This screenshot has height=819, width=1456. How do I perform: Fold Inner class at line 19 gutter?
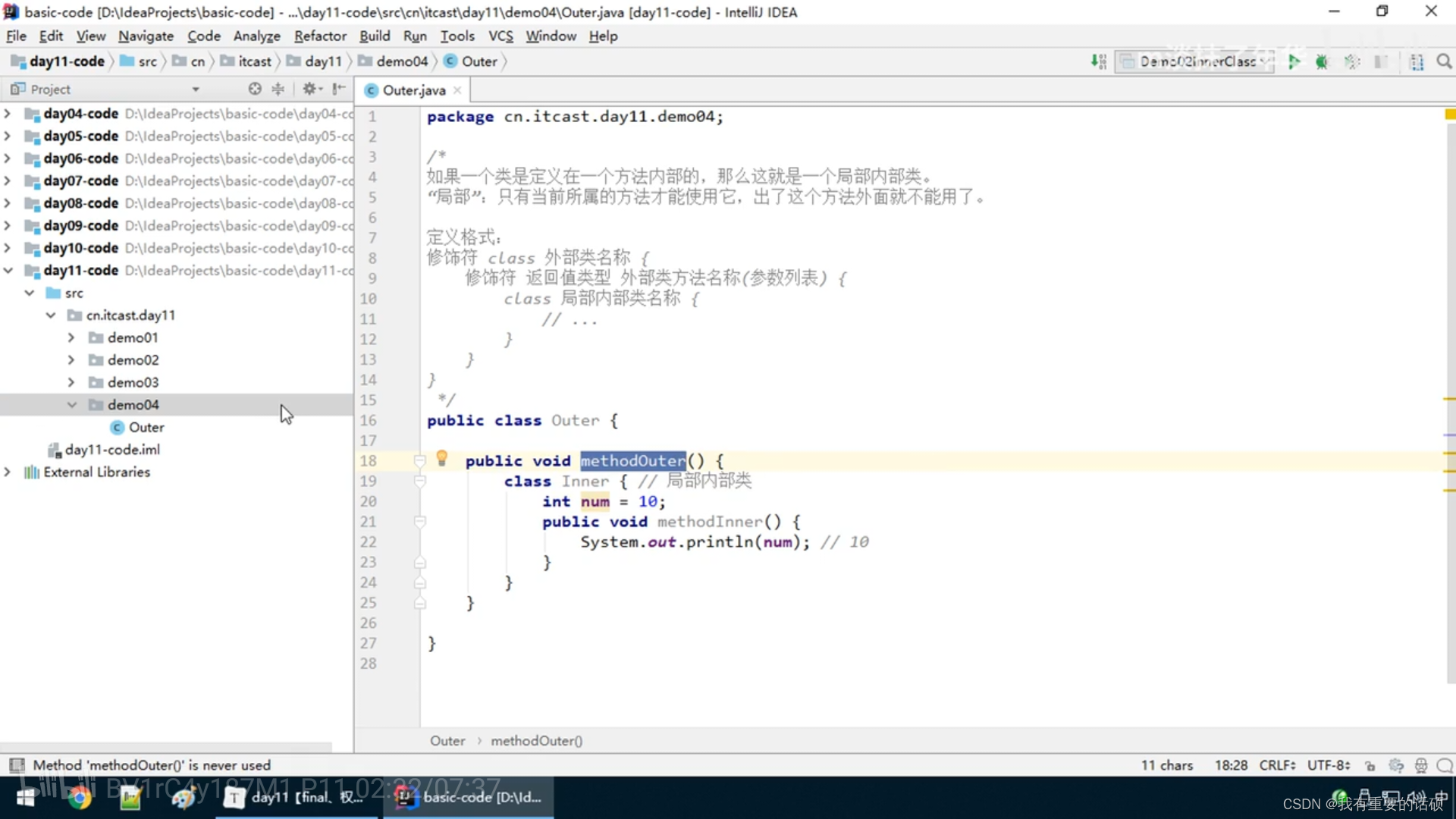(419, 481)
